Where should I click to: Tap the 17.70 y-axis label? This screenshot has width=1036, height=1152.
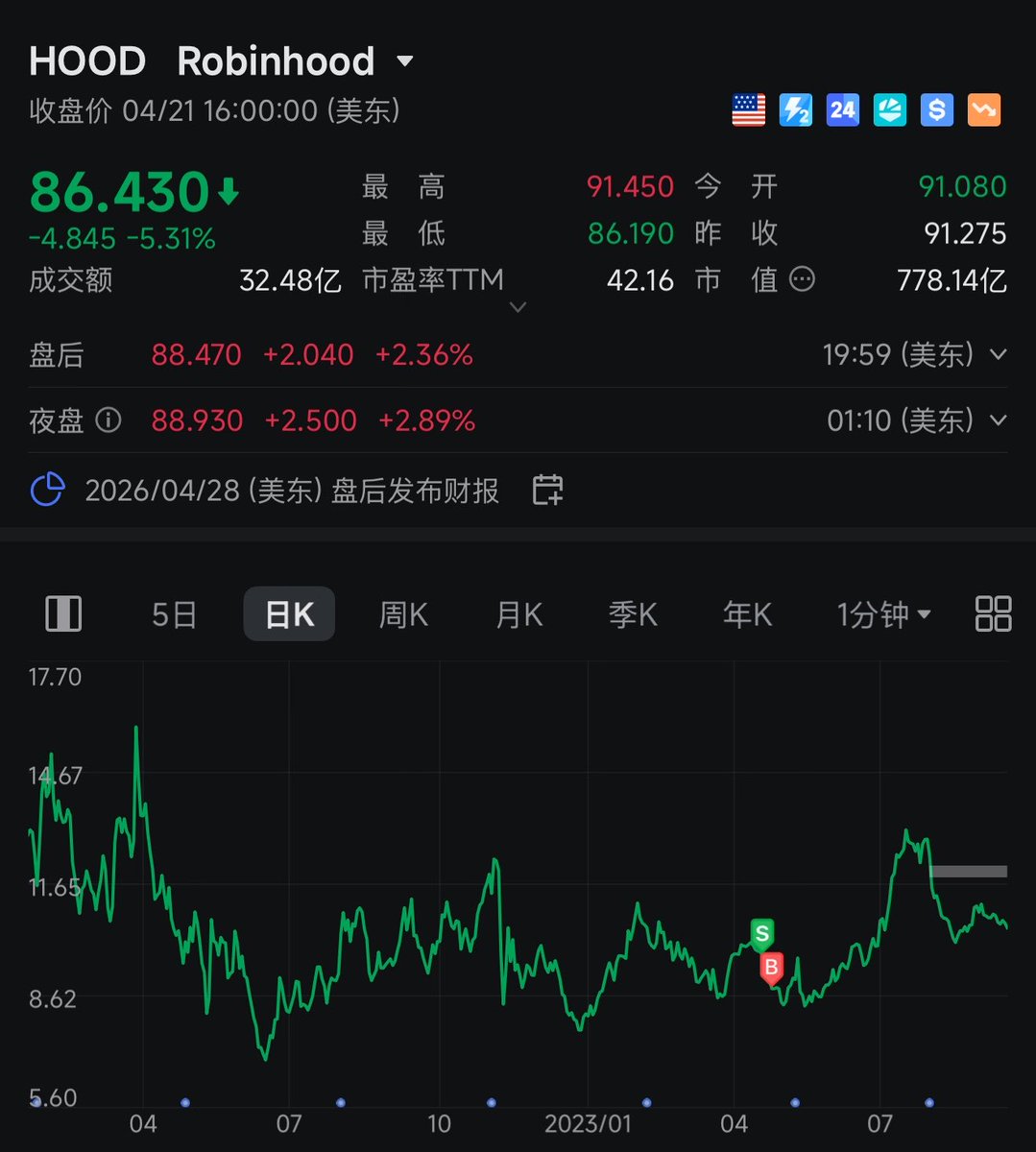click(55, 677)
